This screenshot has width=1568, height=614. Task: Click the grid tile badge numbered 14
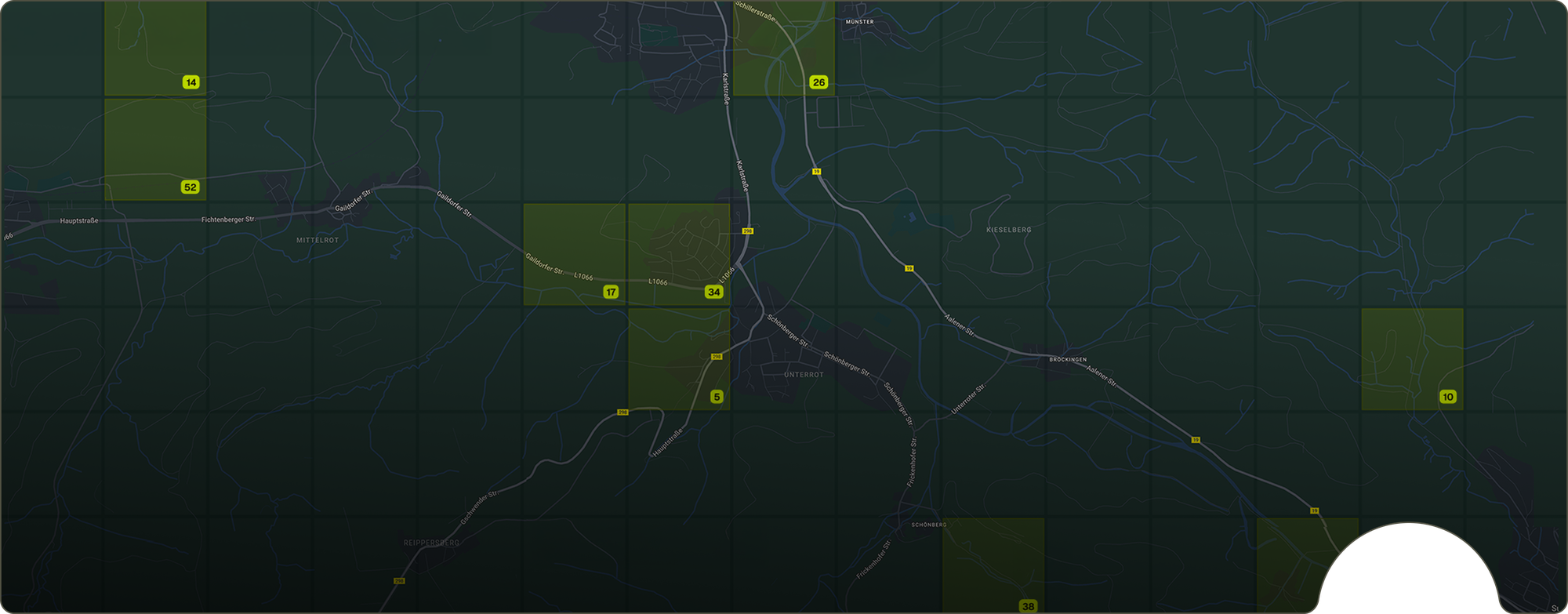coord(191,82)
